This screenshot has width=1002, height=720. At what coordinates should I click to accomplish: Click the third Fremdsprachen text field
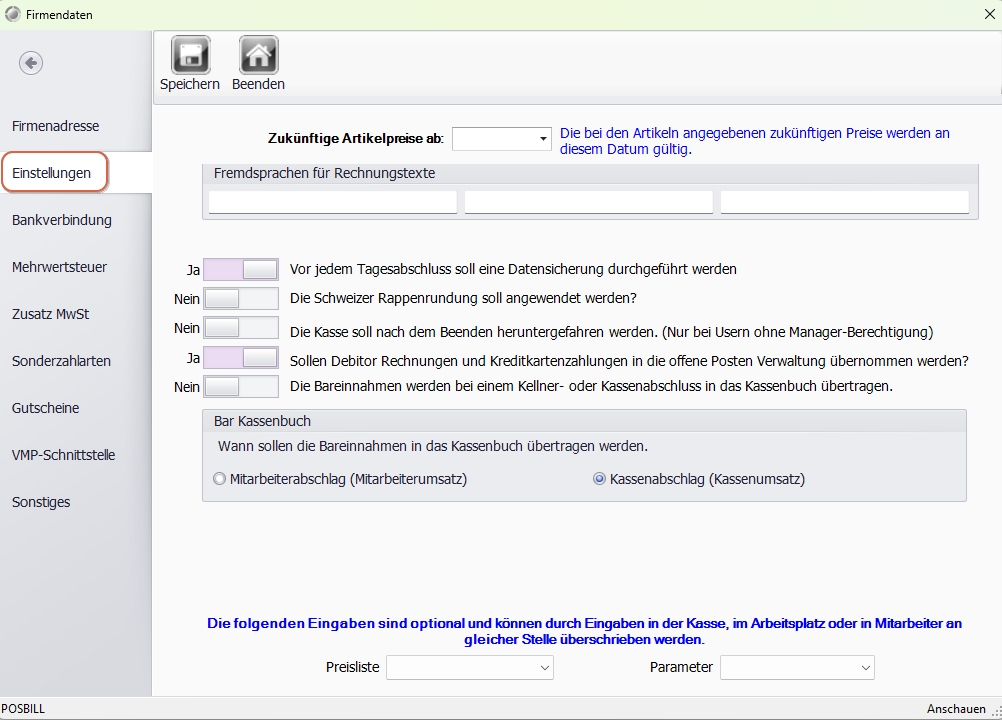(x=845, y=202)
